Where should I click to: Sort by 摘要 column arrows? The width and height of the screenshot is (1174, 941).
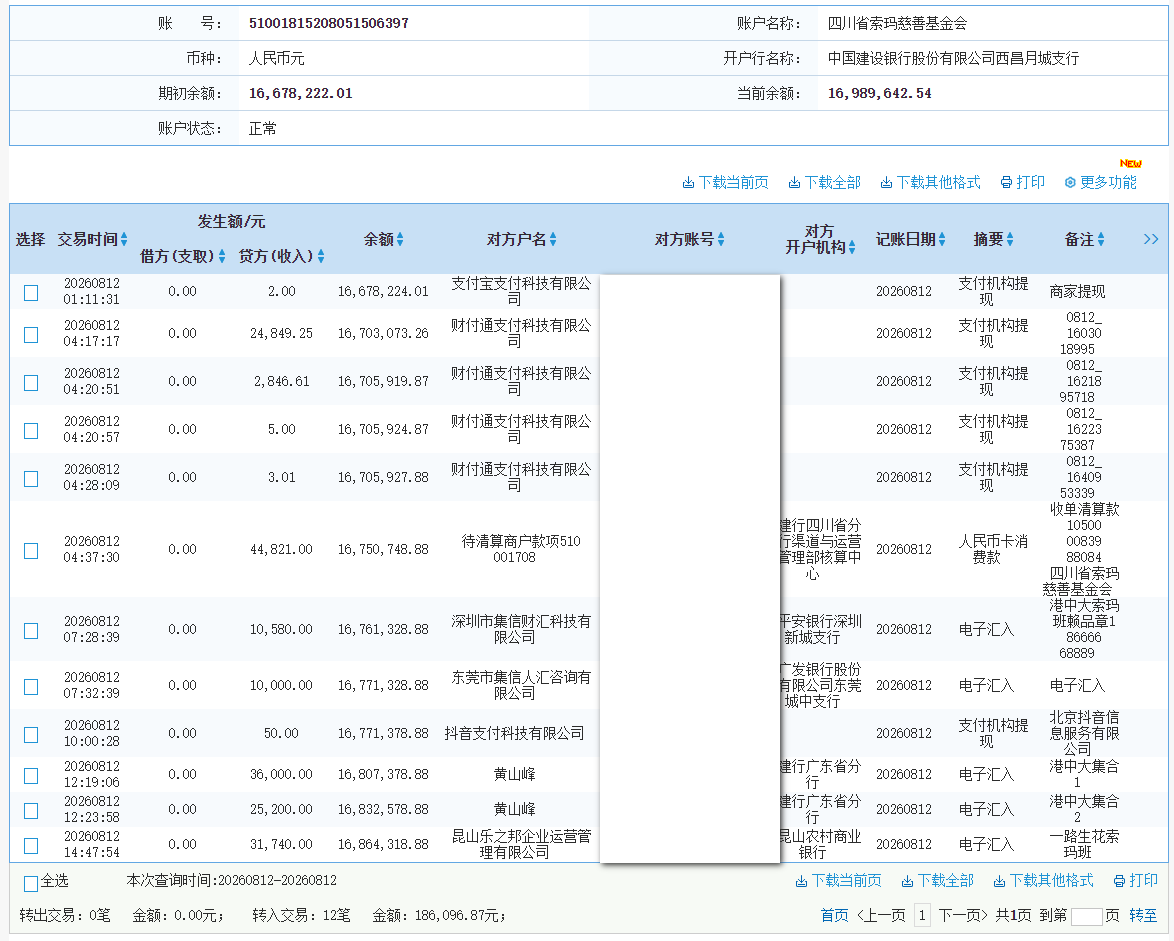(x=1010, y=240)
